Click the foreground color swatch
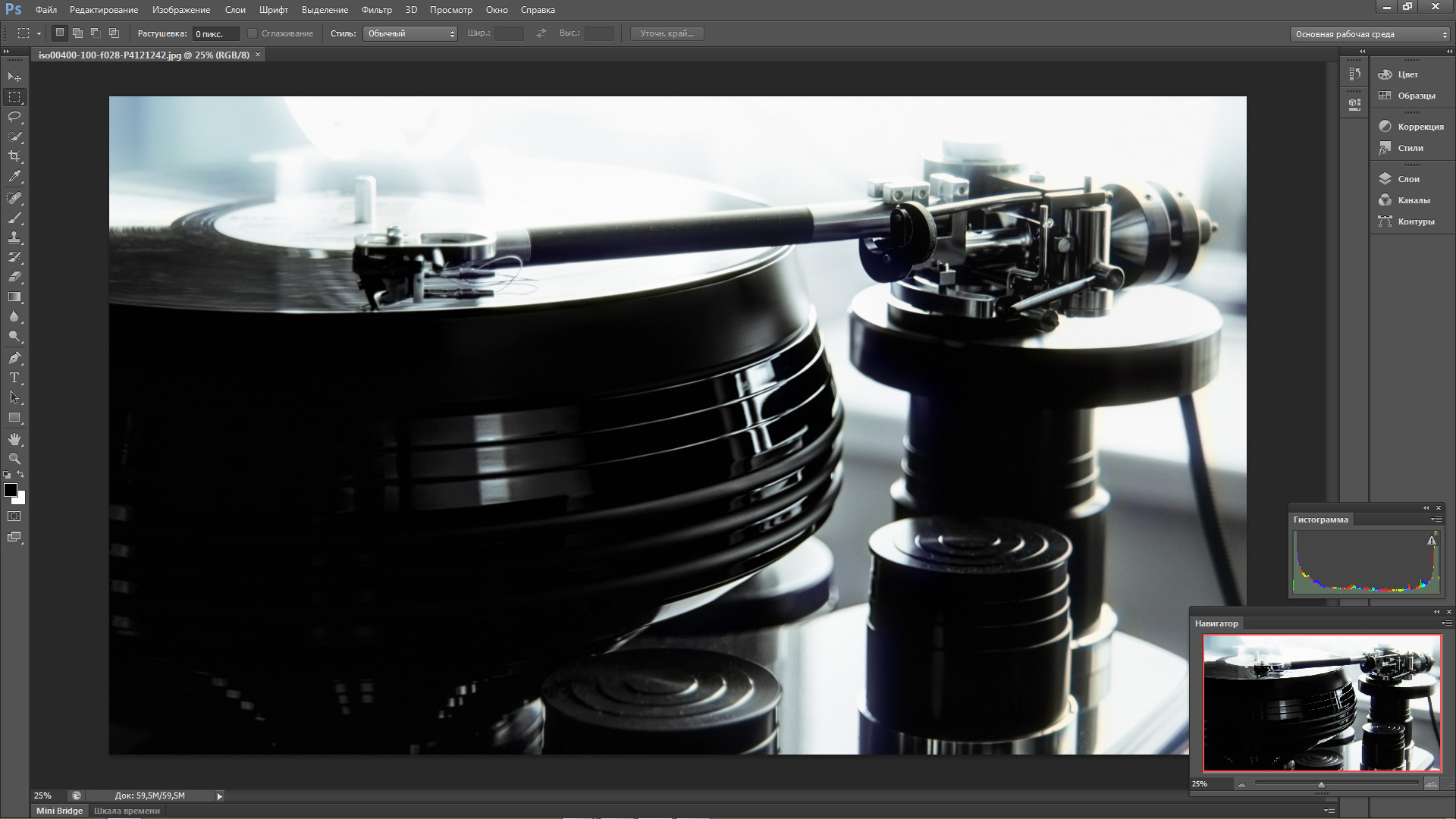 [x=11, y=491]
